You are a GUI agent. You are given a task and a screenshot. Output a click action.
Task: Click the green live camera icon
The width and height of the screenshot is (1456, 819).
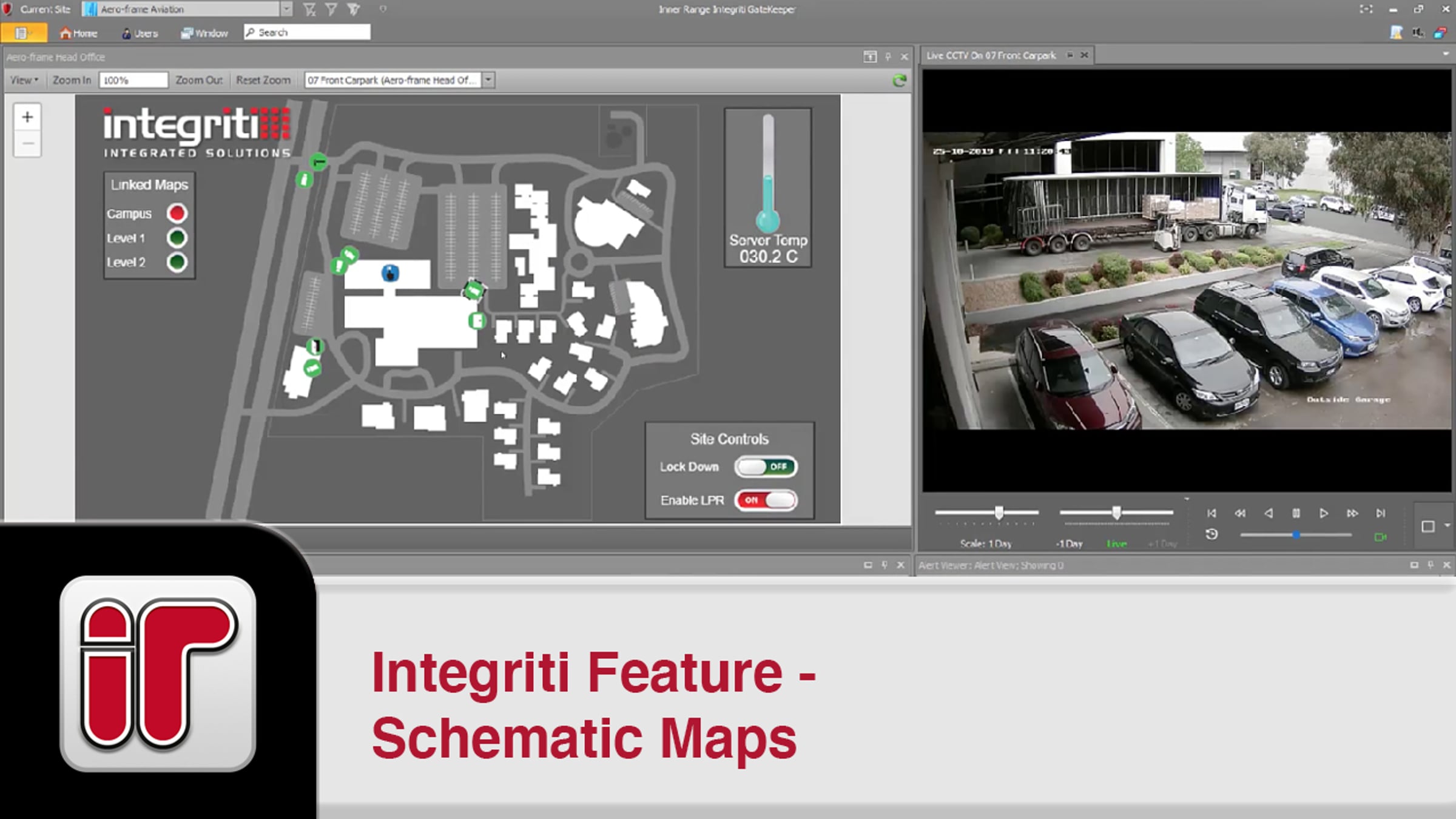coord(1380,537)
